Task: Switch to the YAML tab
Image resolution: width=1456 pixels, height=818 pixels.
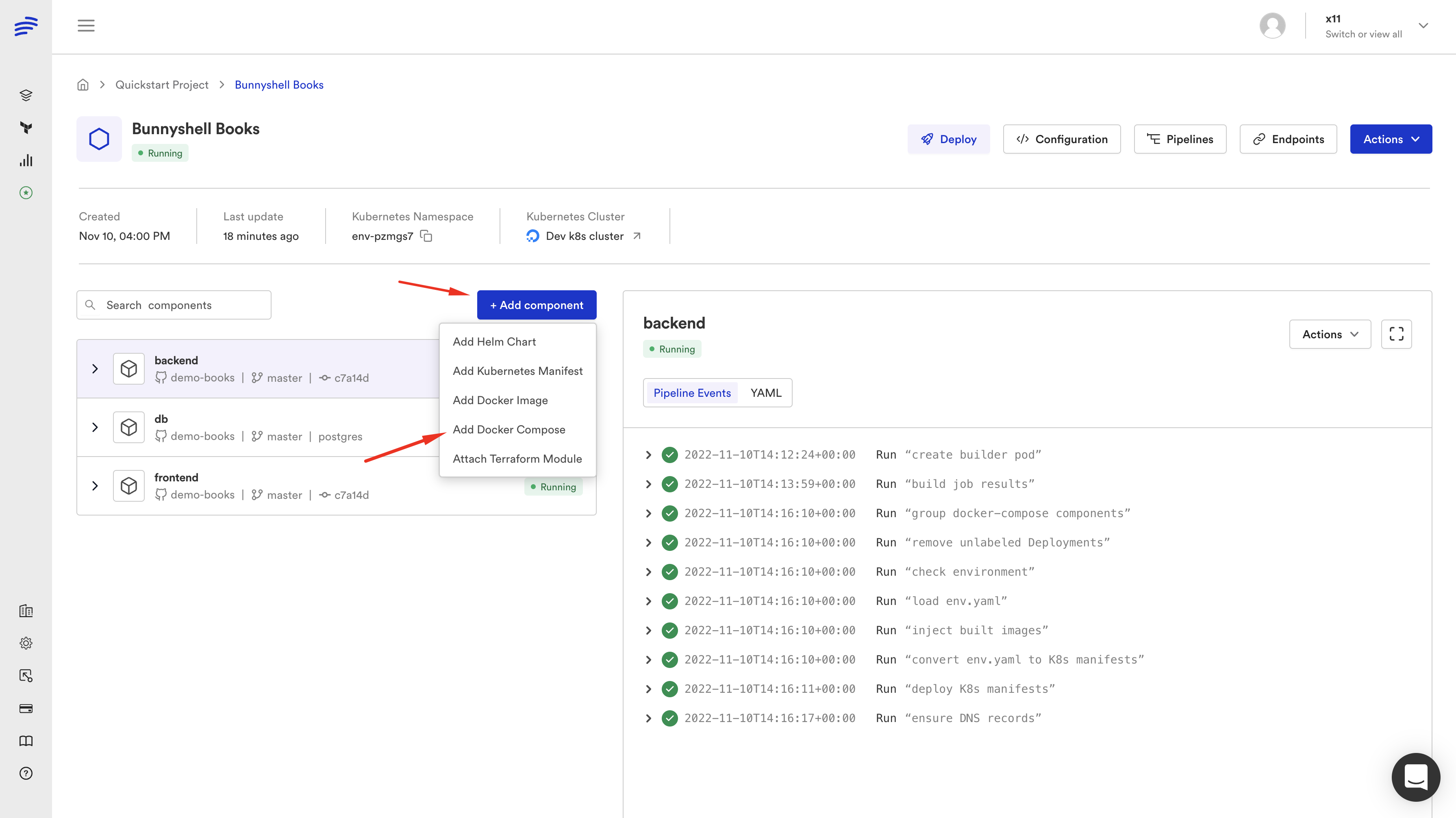Action: (765, 393)
